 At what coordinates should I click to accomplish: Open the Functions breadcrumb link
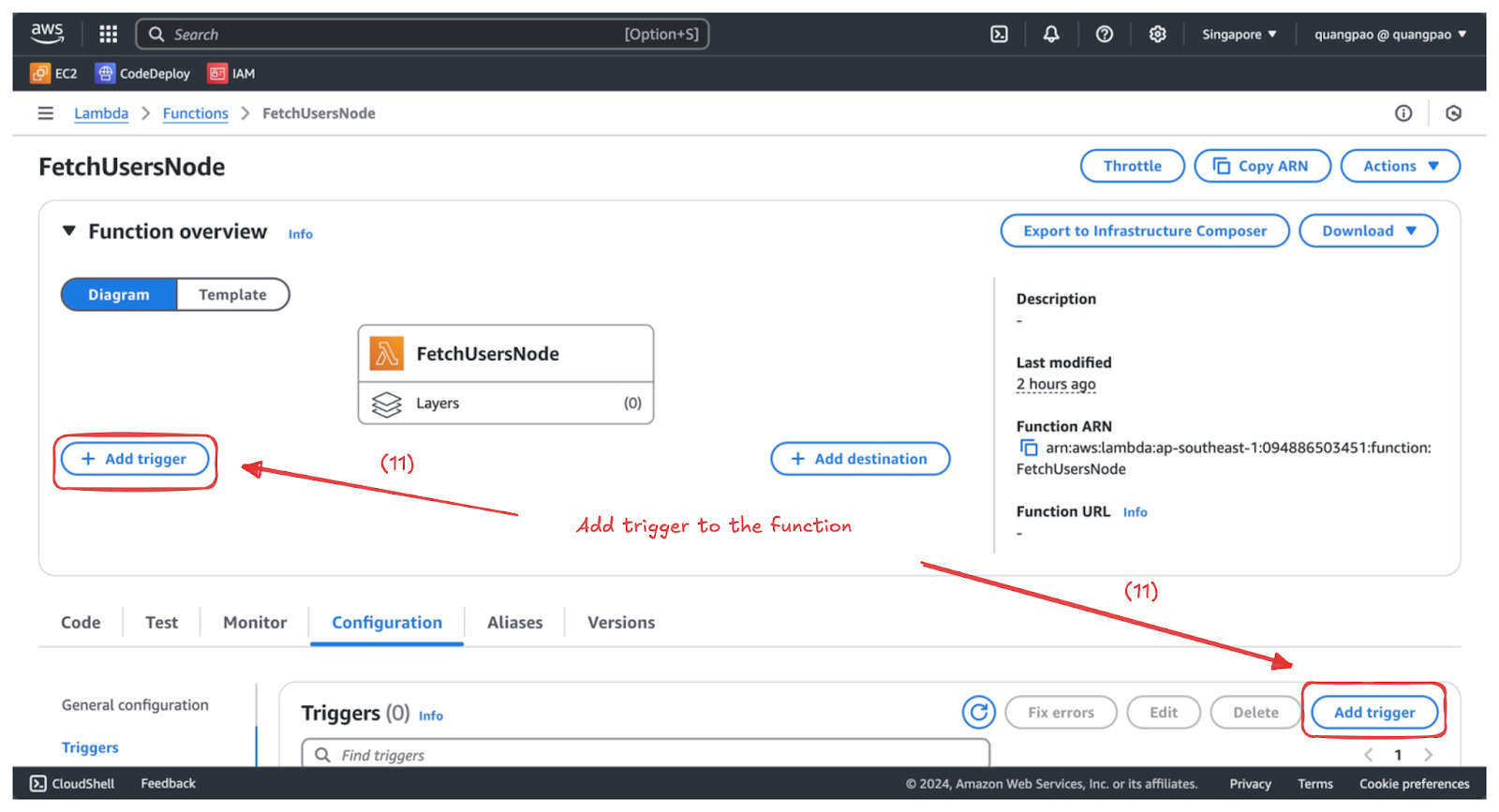196,113
